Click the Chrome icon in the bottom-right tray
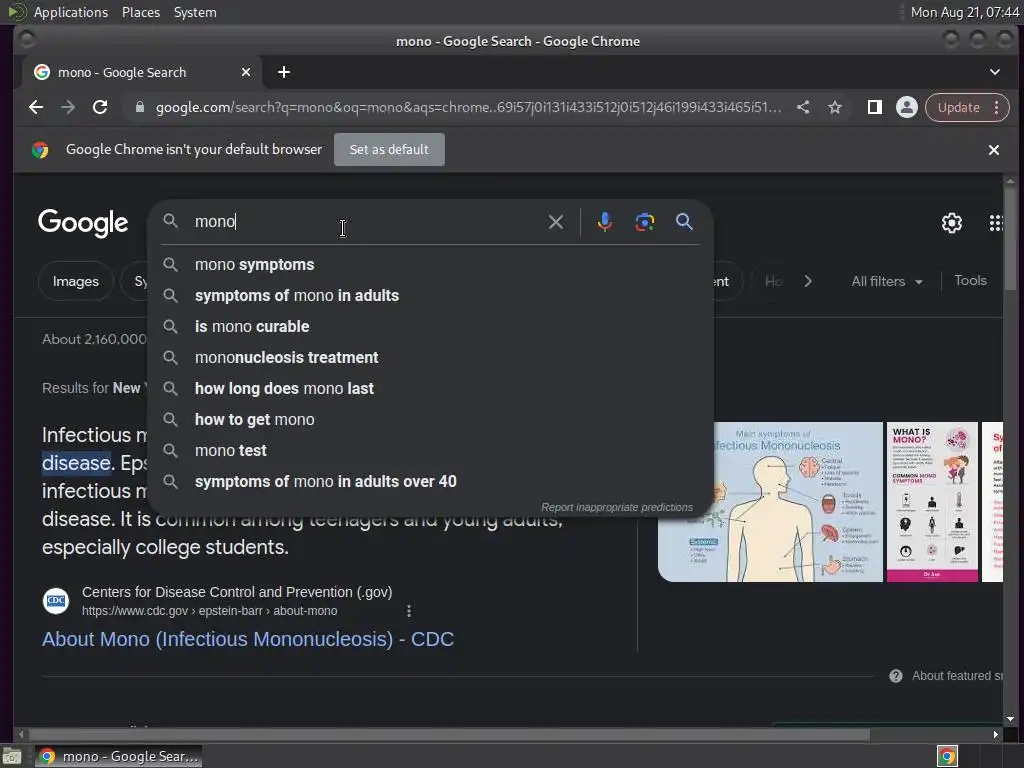The image size is (1024, 768). click(947, 756)
